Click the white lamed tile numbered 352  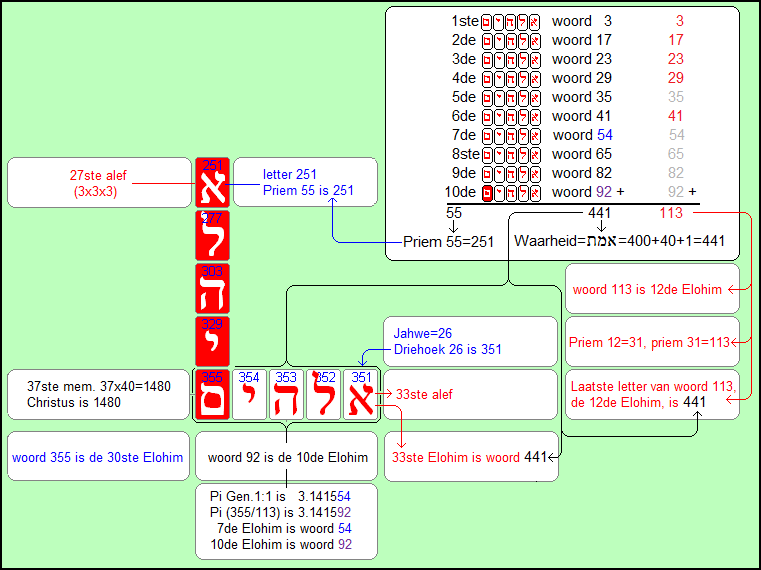coord(324,394)
